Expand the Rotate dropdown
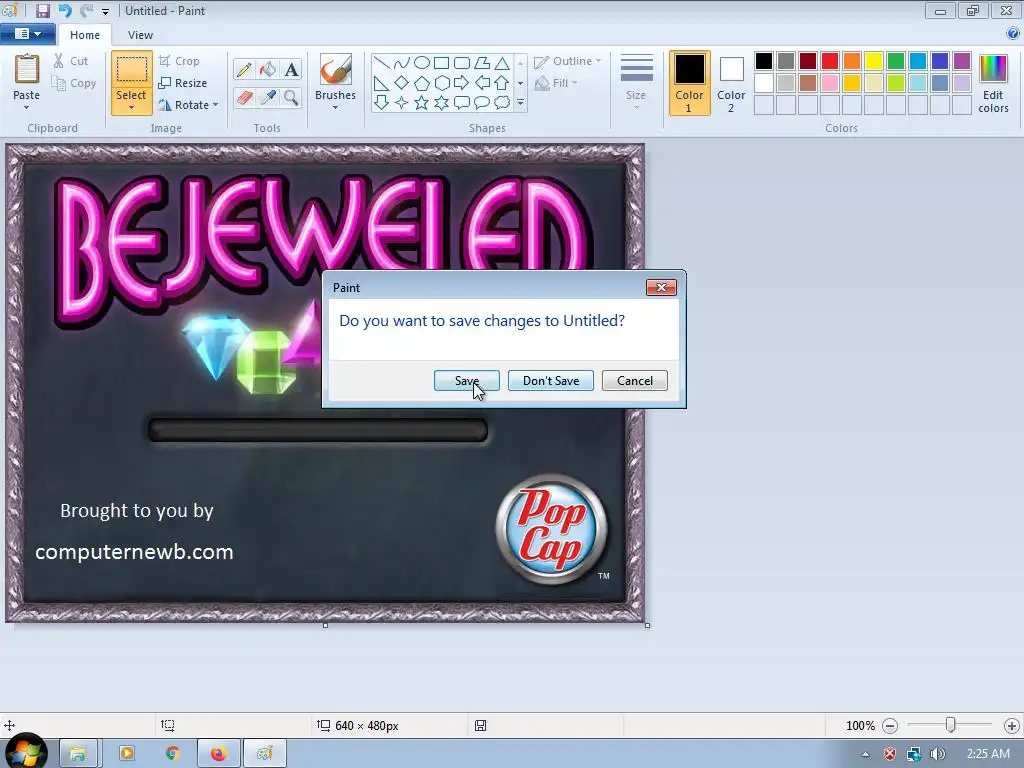1024x768 pixels. point(216,104)
